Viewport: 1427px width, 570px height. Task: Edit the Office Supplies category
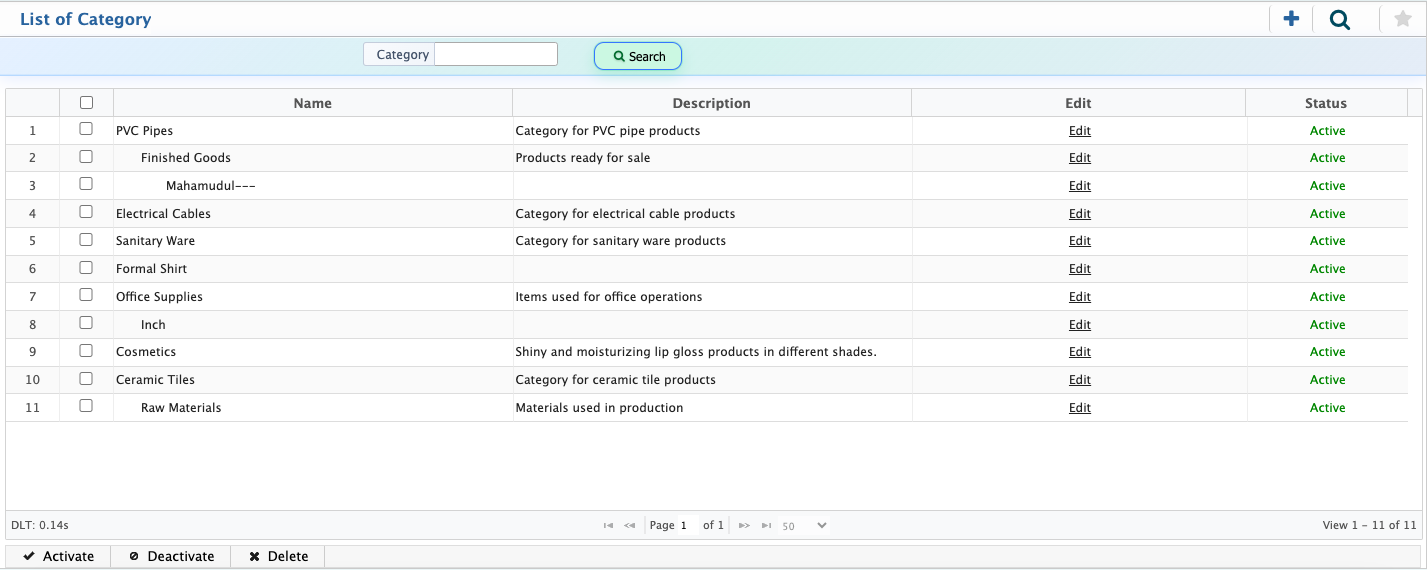point(1080,297)
